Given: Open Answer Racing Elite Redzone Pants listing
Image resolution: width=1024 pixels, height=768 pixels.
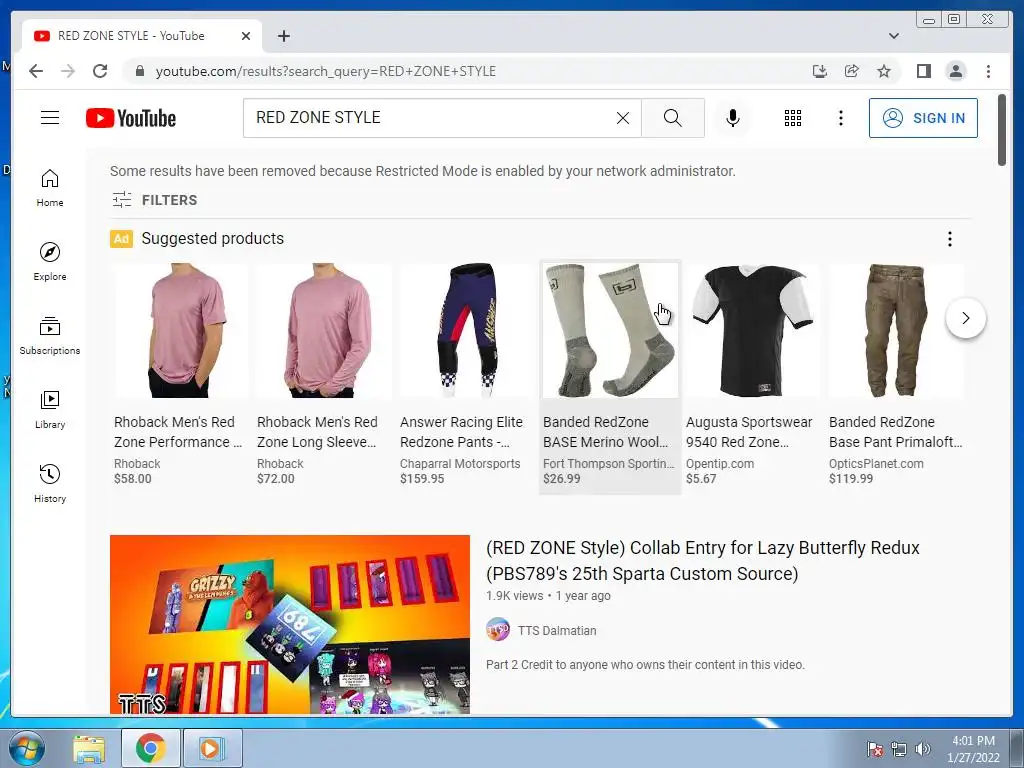Looking at the screenshot, I should pos(462,432).
